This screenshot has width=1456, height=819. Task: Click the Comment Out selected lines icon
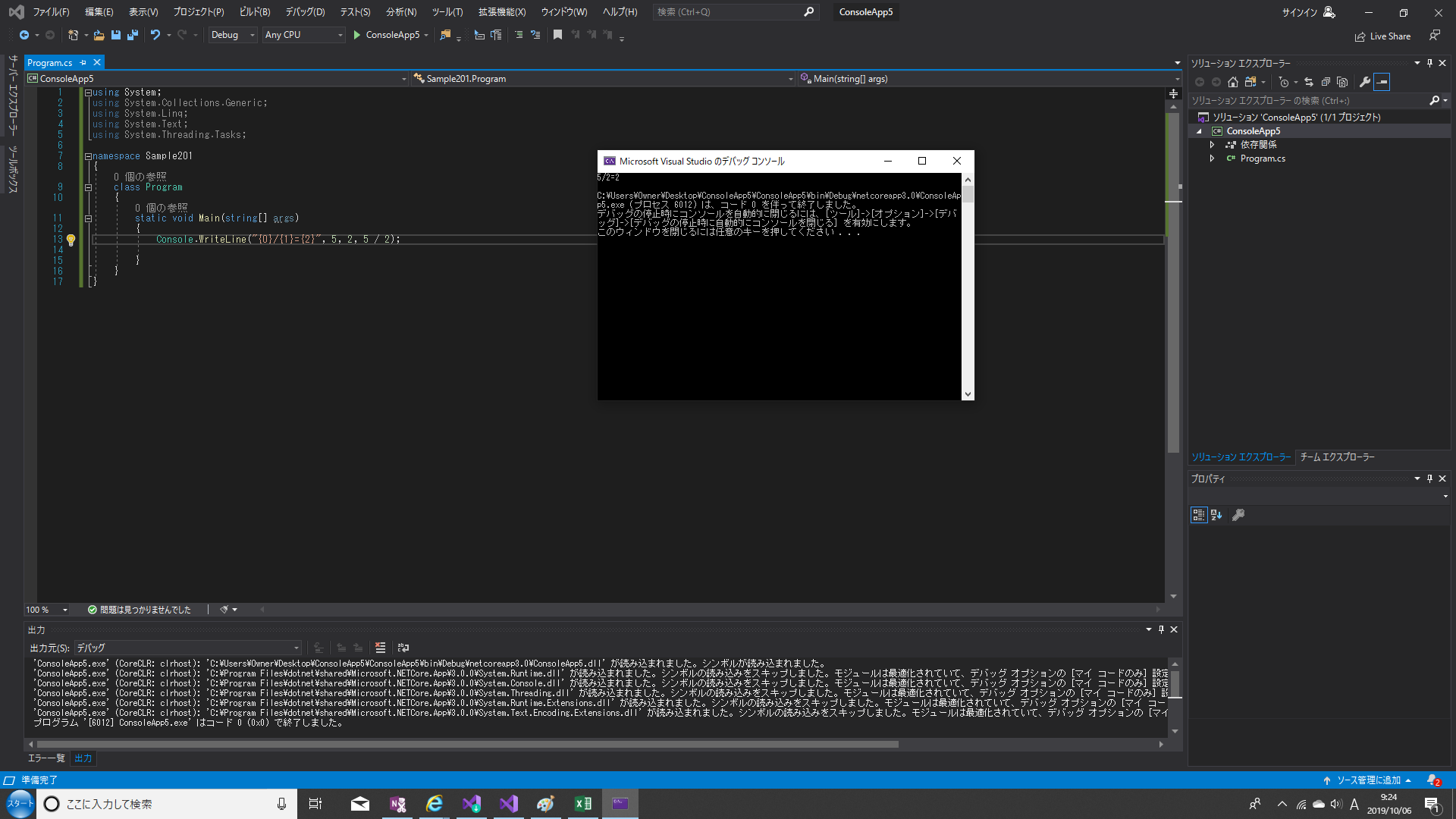(x=519, y=35)
